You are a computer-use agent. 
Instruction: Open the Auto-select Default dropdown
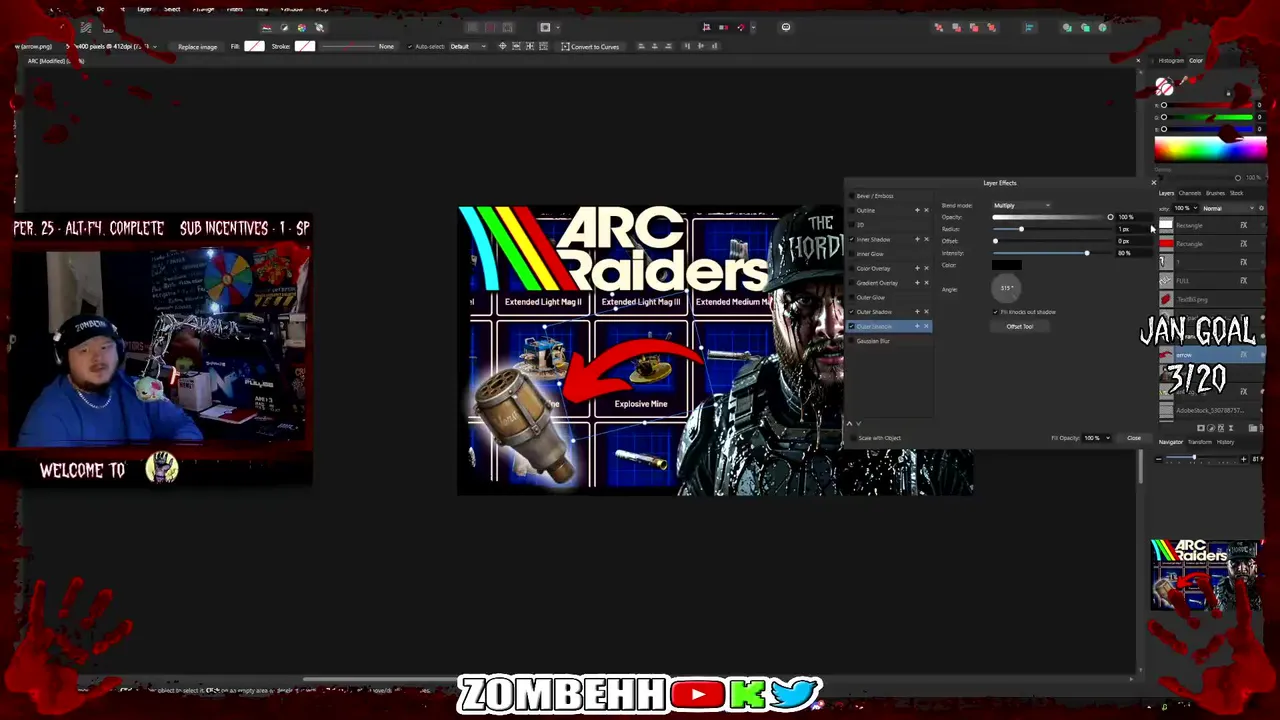[x=468, y=47]
